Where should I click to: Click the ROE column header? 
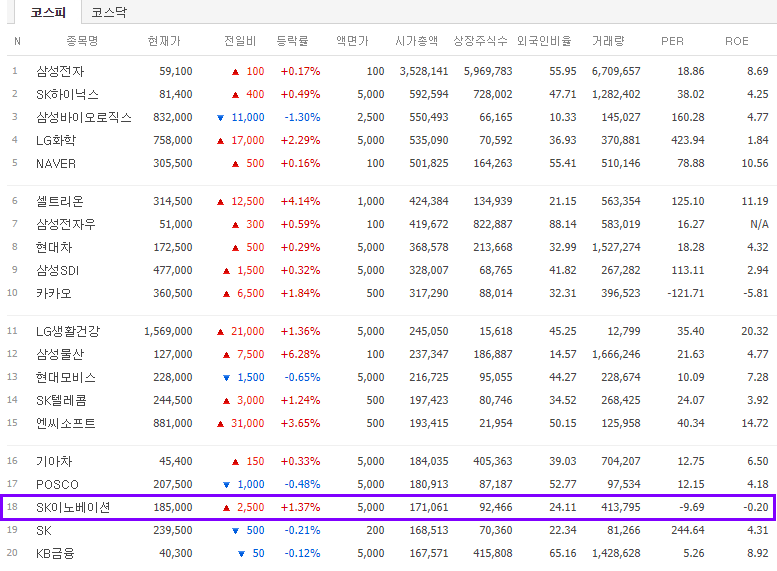[x=736, y=41]
